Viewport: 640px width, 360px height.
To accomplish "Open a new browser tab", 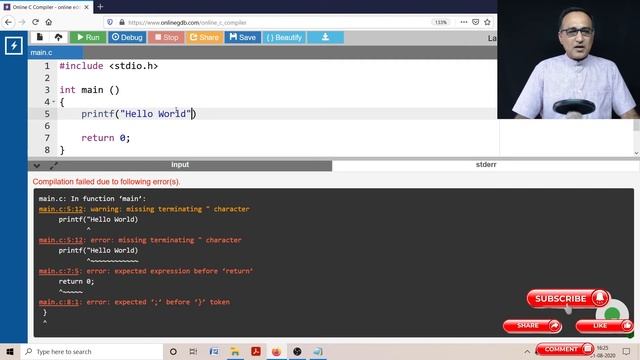I will [100, 7].
